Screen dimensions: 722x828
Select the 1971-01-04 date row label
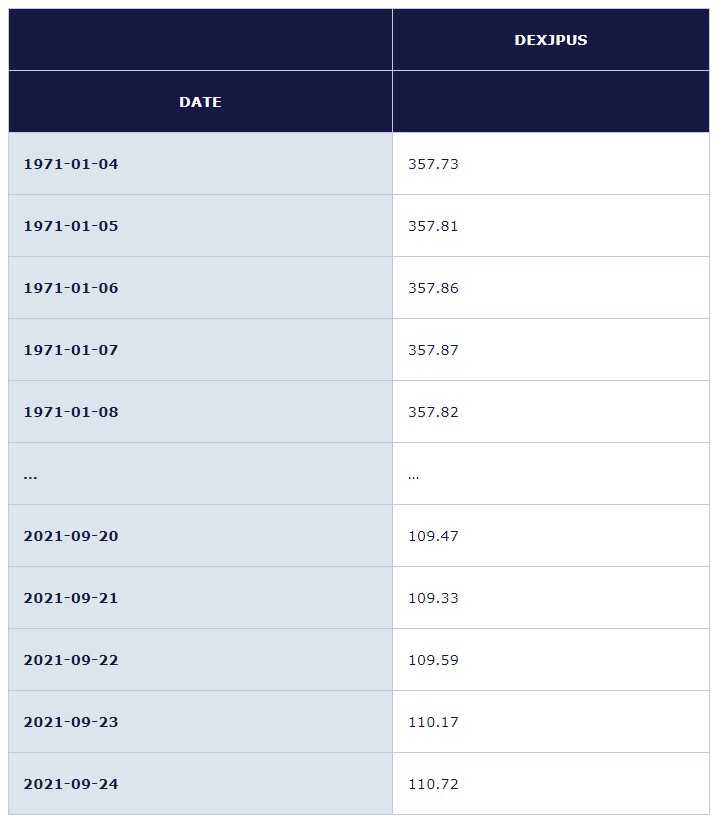point(71,164)
